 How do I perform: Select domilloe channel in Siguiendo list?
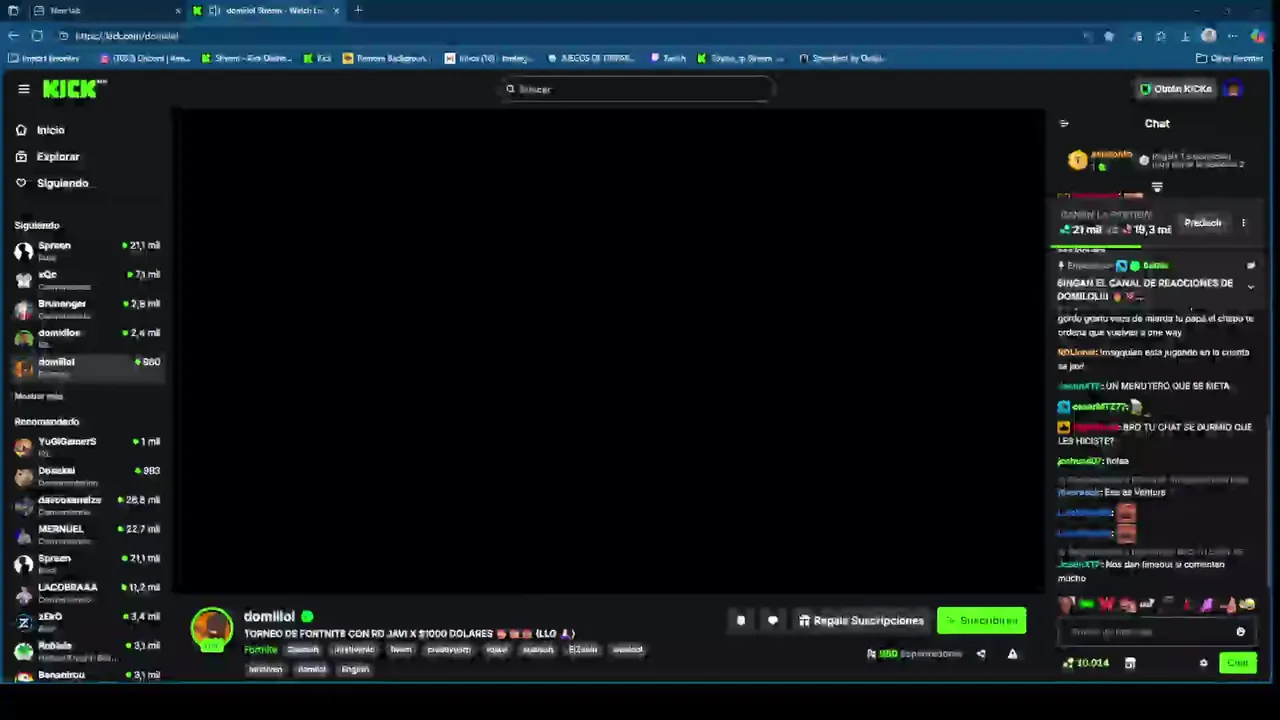click(x=88, y=337)
